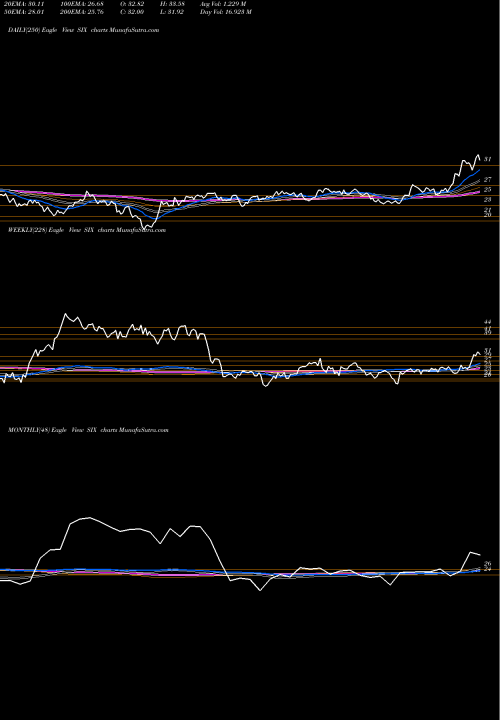Viewport: 500px width, 720px height.
Task: Click the 'Day Vol' value text
Action: (x=225, y=12)
